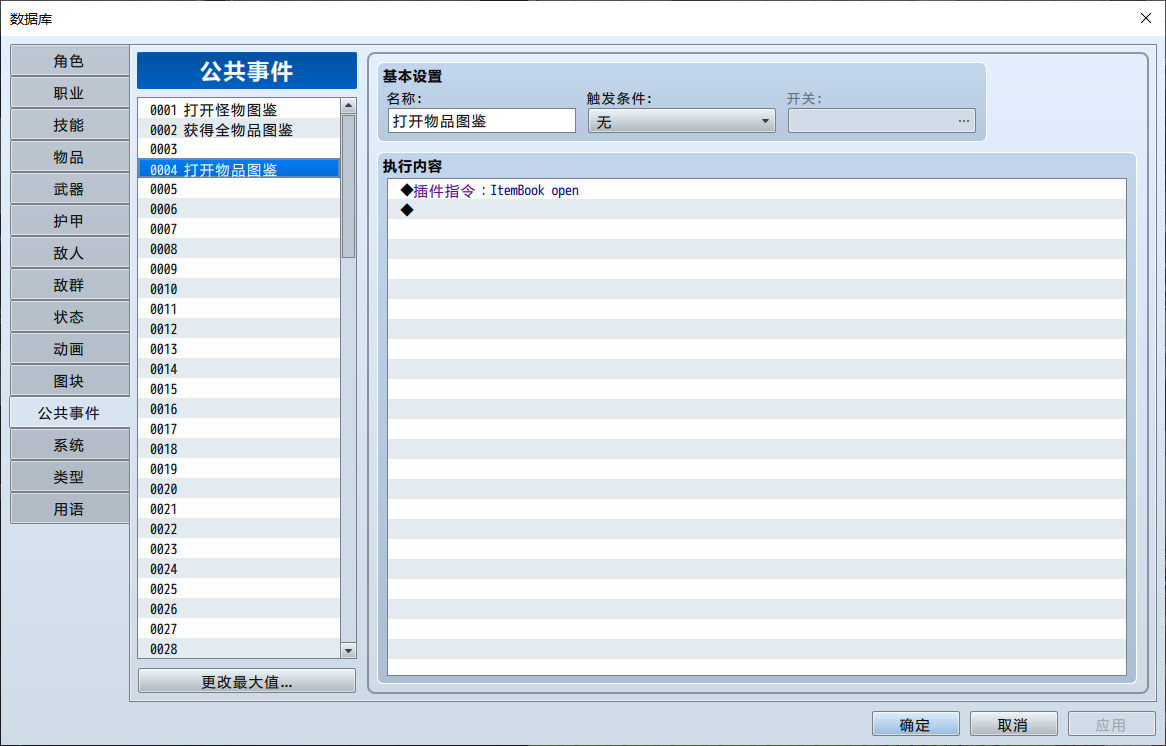This screenshot has width=1166, height=746.
Task: Open the 敌群 tab
Action: (x=69, y=285)
